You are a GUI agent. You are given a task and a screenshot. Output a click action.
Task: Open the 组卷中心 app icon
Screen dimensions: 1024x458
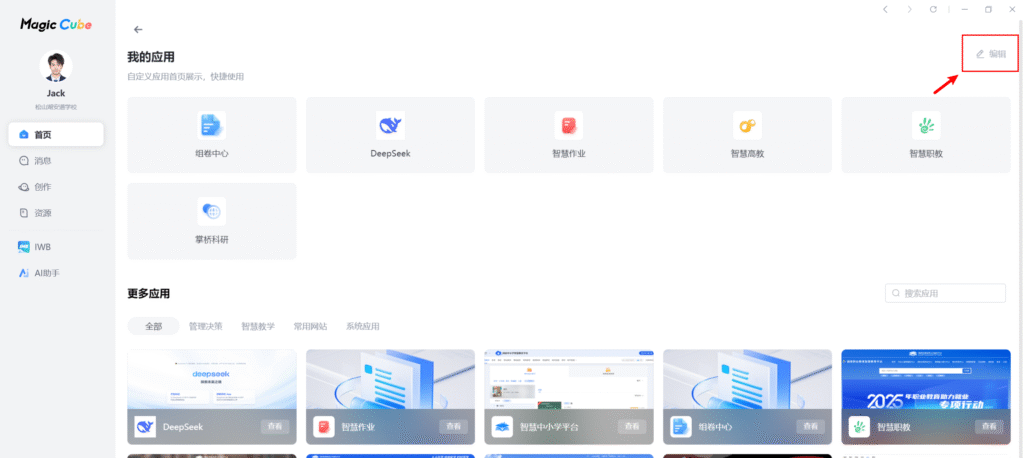coord(211,125)
